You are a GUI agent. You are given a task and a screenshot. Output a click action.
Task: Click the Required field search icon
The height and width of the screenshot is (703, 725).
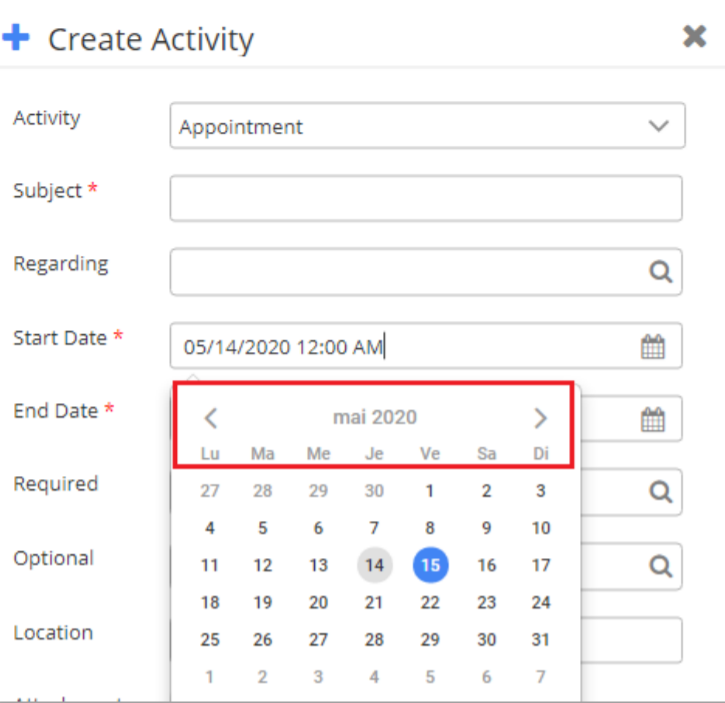[660, 492]
